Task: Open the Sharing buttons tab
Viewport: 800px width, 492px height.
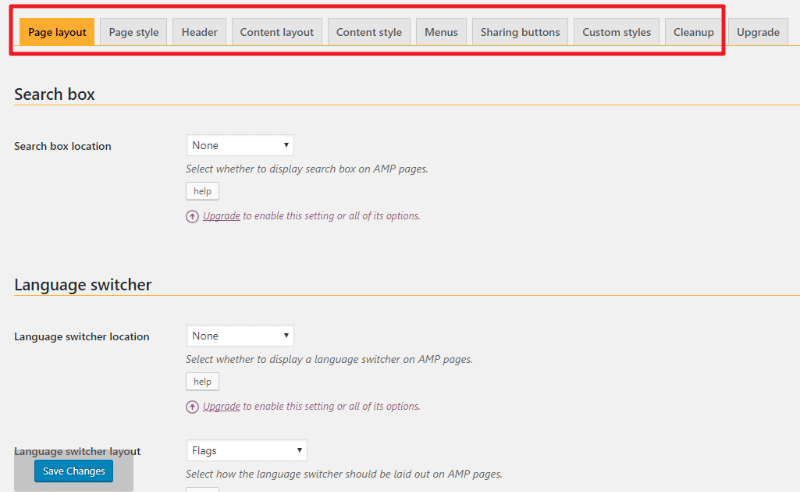Action: pos(520,32)
